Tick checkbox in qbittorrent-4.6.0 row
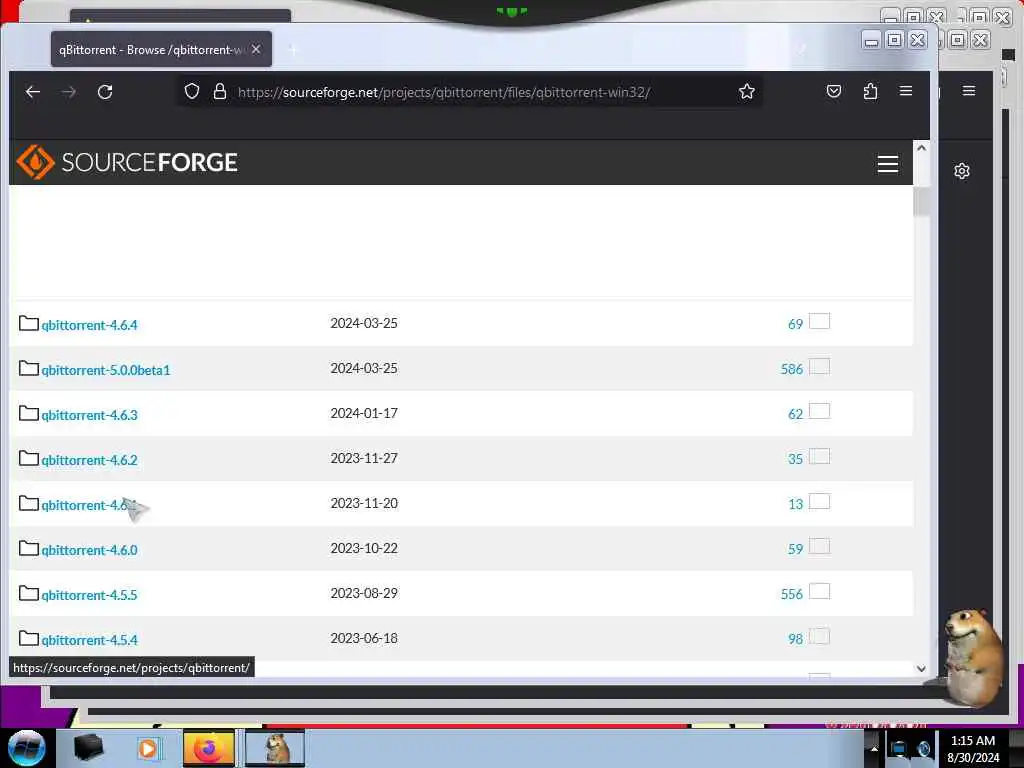 819,547
